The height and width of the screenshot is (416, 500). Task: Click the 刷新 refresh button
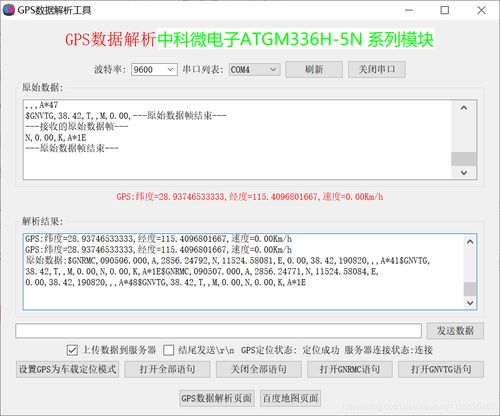[314, 69]
